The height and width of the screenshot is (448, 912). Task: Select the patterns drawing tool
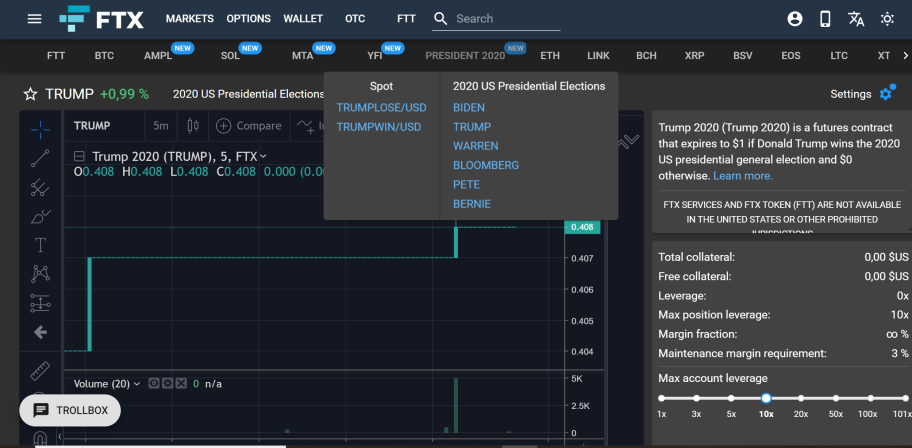pyautogui.click(x=40, y=273)
